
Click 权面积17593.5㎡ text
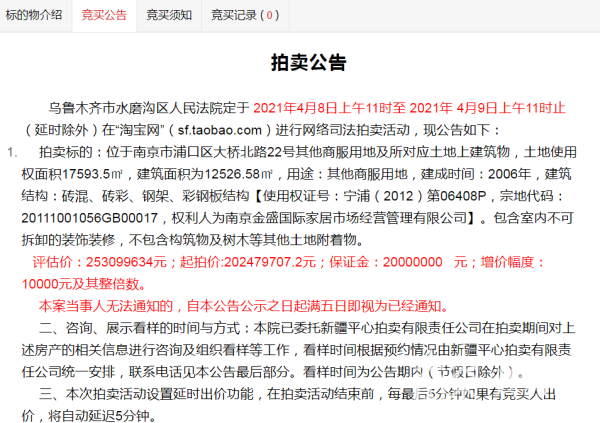(x=72, y=174)
